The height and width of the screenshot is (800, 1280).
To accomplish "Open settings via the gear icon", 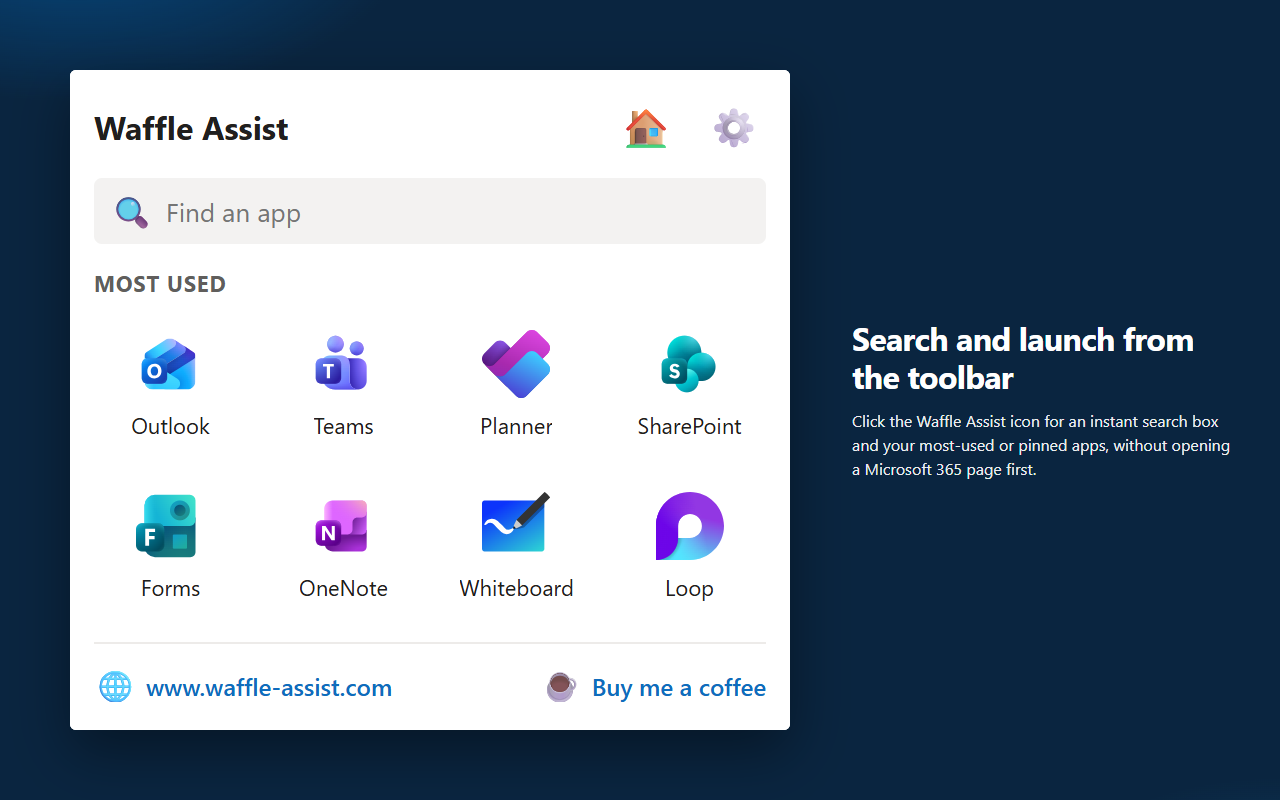I will tap(733, 128).
